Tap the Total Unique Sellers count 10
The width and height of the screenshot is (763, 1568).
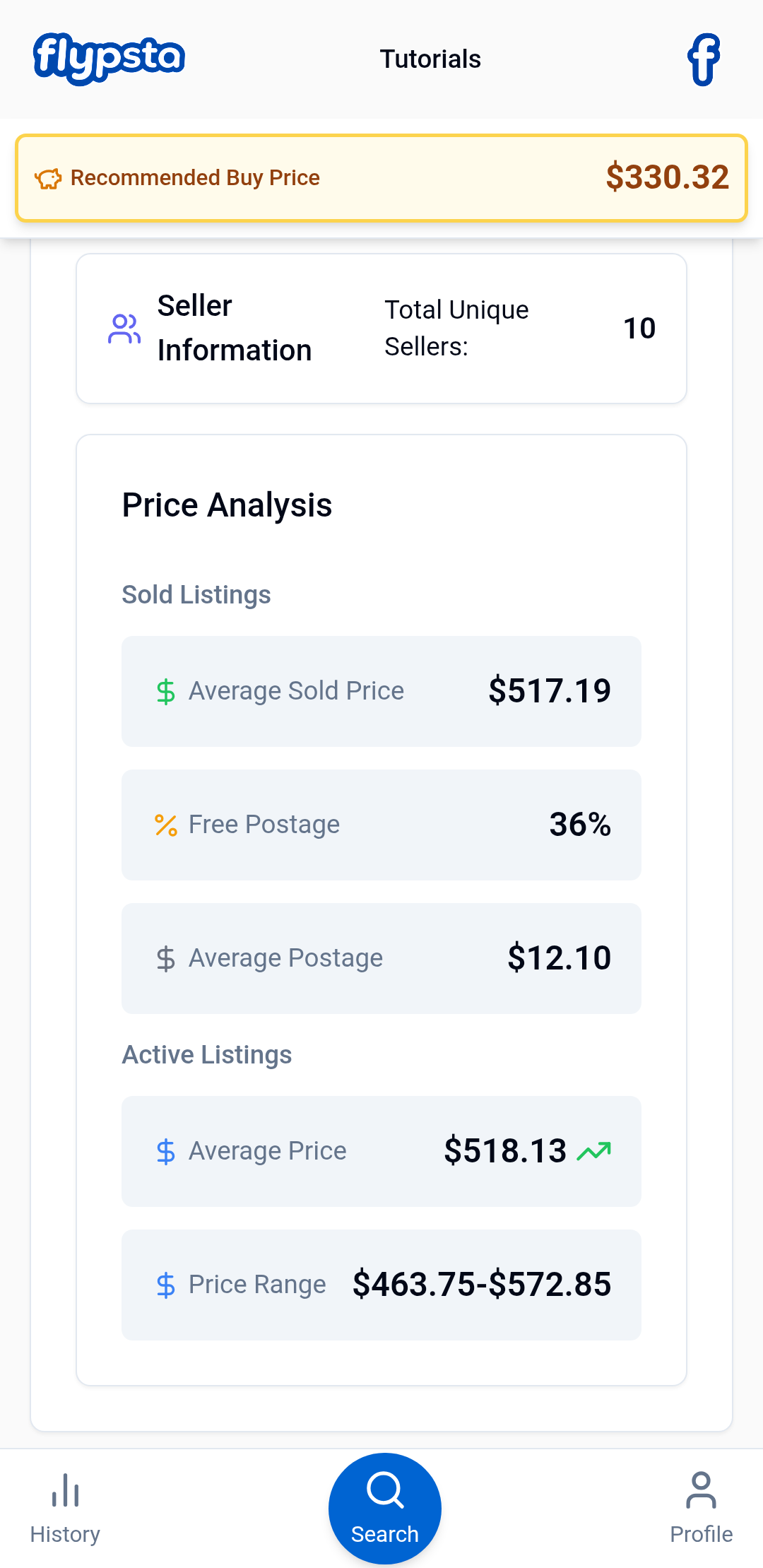(639, 329)
